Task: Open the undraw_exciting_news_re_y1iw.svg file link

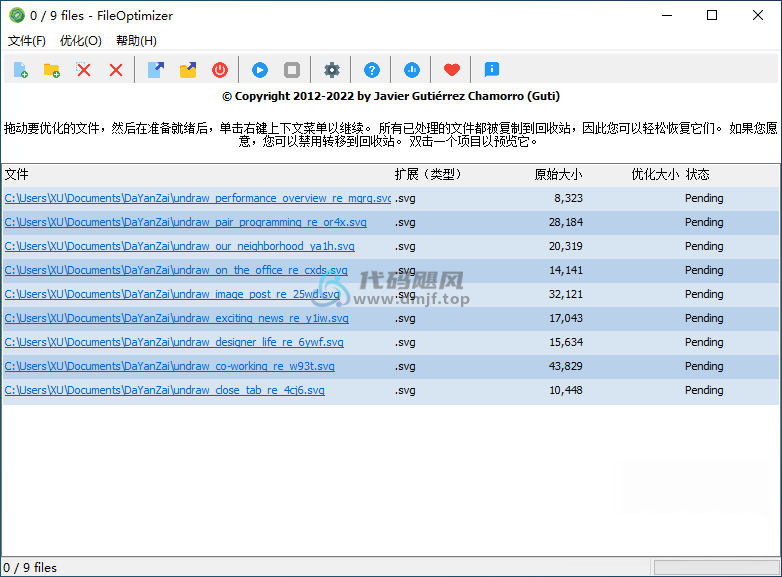Action: point(177,318)
